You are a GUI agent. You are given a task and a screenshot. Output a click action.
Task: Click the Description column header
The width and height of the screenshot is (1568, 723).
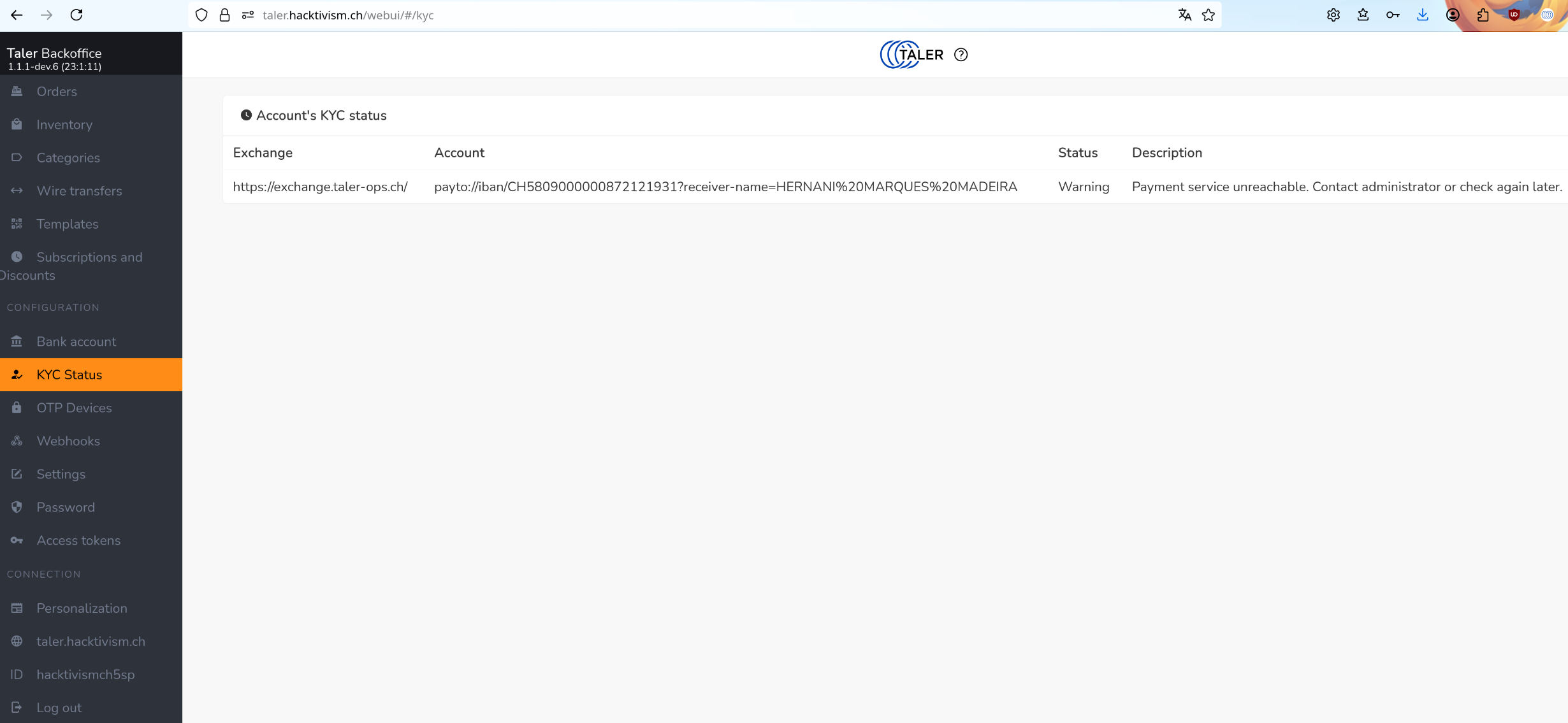point(1167,153)
